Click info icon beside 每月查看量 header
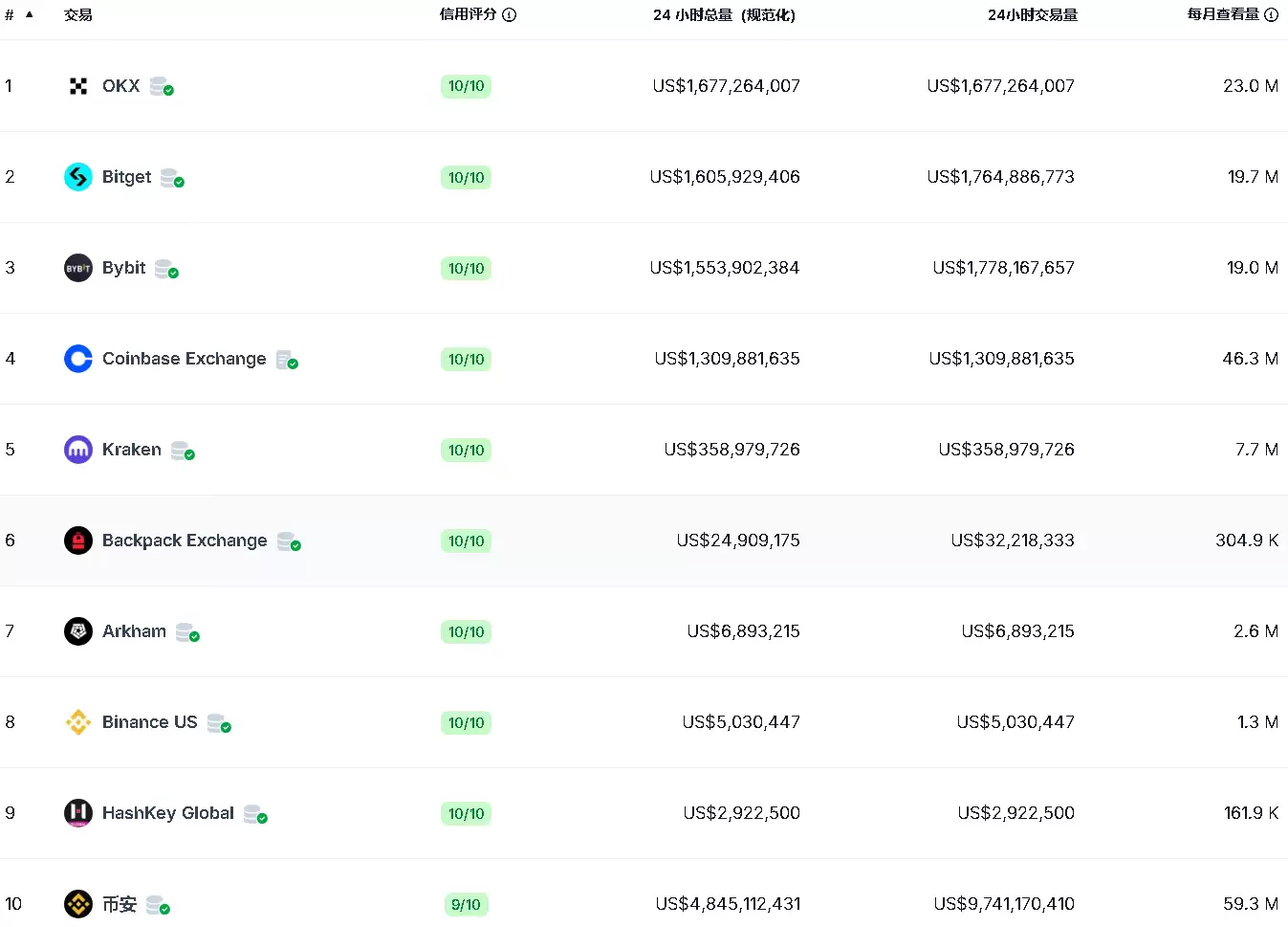Viewport: 1288px width, 927px height. click(1272, 14)
